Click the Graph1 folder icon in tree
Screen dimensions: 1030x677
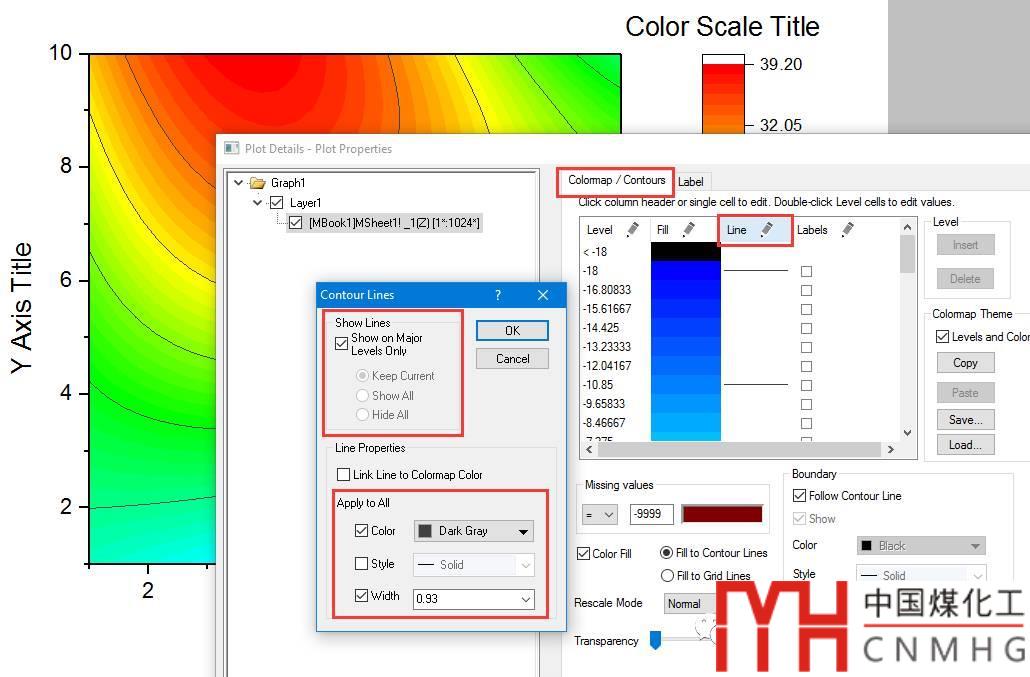pyautogui.click(x=258, y=183)
